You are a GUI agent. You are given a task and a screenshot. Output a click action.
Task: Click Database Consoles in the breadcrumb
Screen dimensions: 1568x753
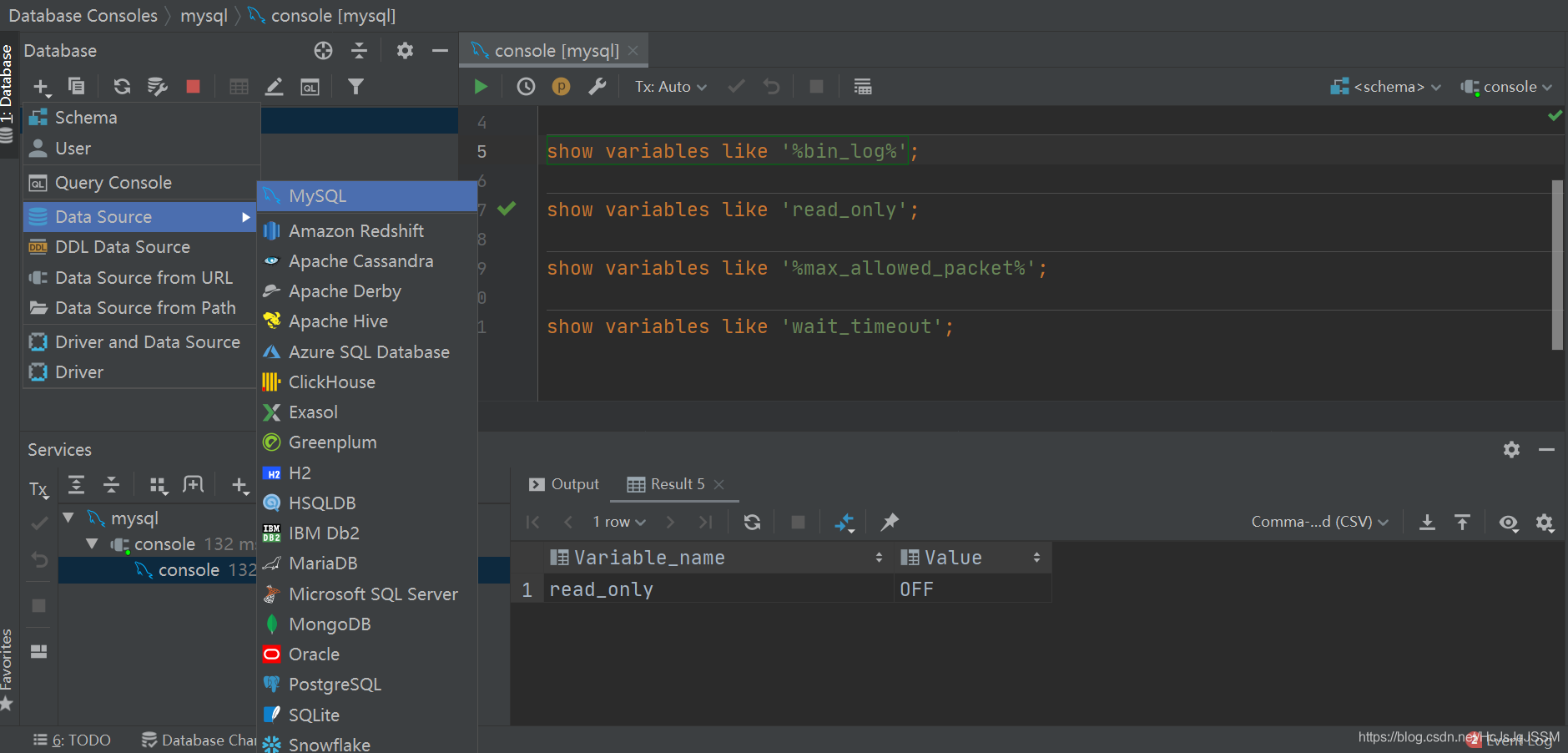(x=83, y=16)
